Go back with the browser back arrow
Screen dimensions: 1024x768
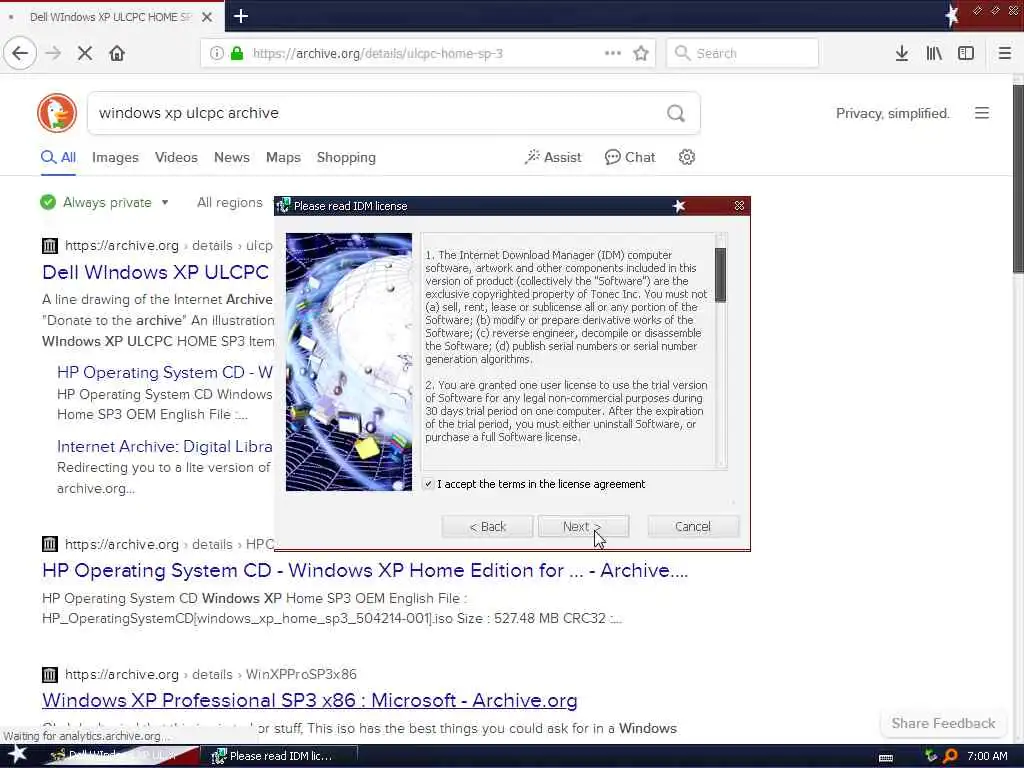click(20, 53)
